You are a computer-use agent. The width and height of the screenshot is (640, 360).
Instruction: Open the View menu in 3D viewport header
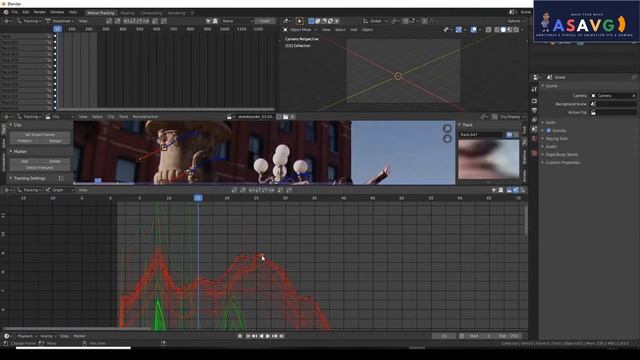tap(326, 30)
